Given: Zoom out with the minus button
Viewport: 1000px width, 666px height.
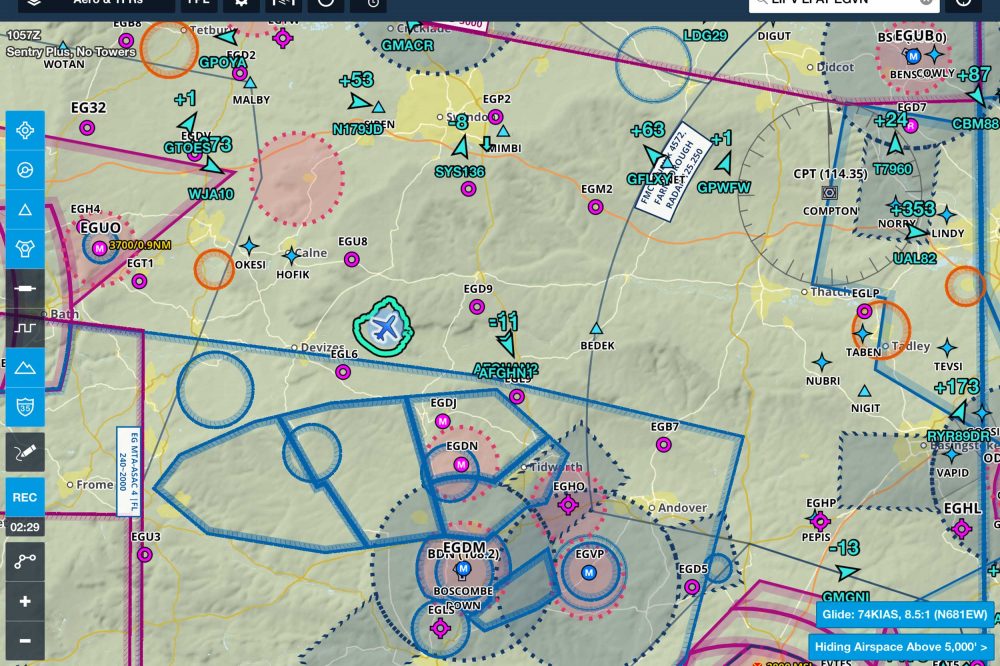Looking at the screenshot, I should 25,640.
